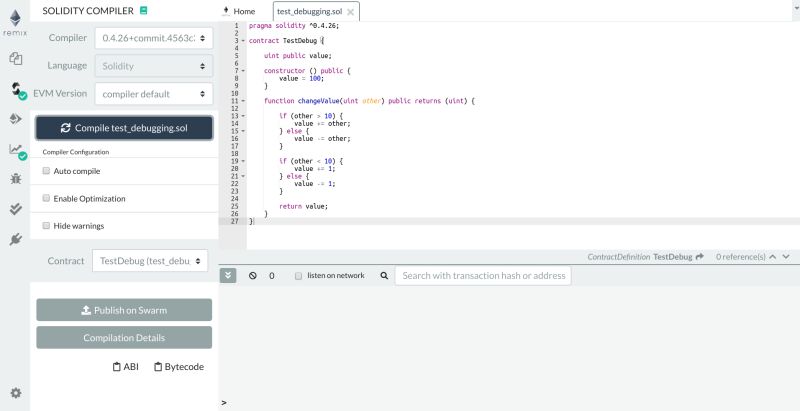Viewport: 800px width, 411px height.
Task: Enable Auto compile checkbox
Action: tap(46, 171)
